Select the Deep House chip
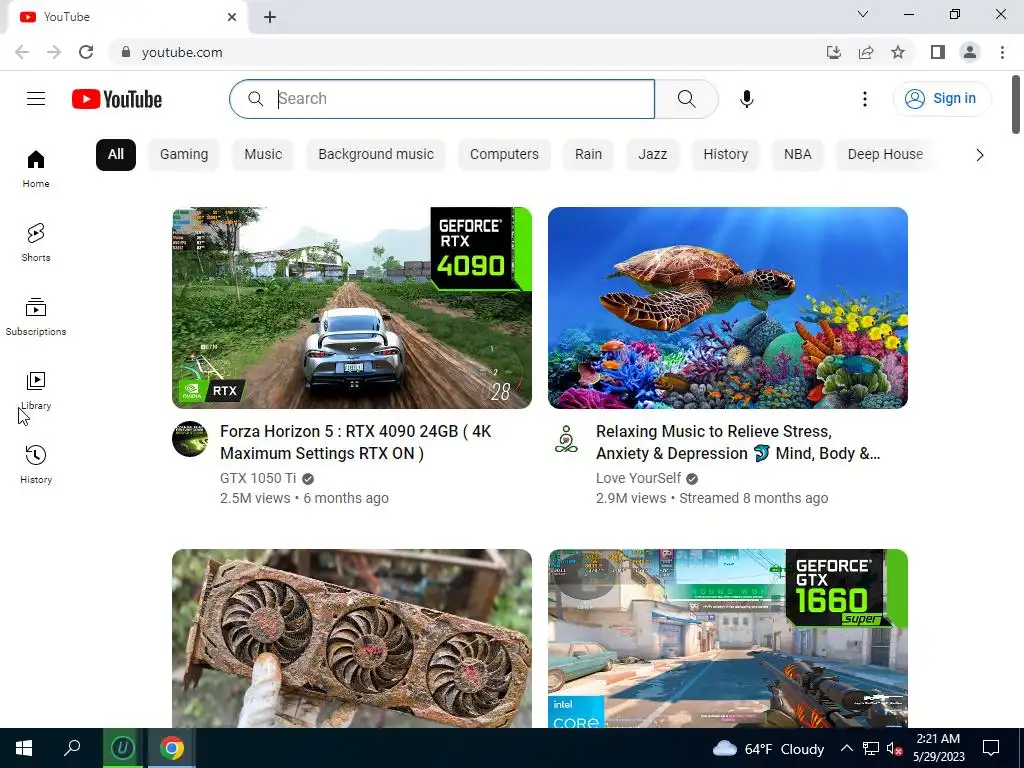The width and height of the screenshot is (1024, 768). coord(886,155)
